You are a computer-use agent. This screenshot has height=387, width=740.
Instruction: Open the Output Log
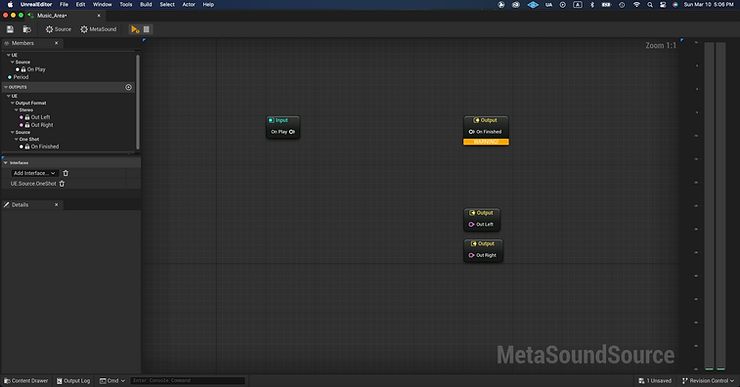click(73, 381)
